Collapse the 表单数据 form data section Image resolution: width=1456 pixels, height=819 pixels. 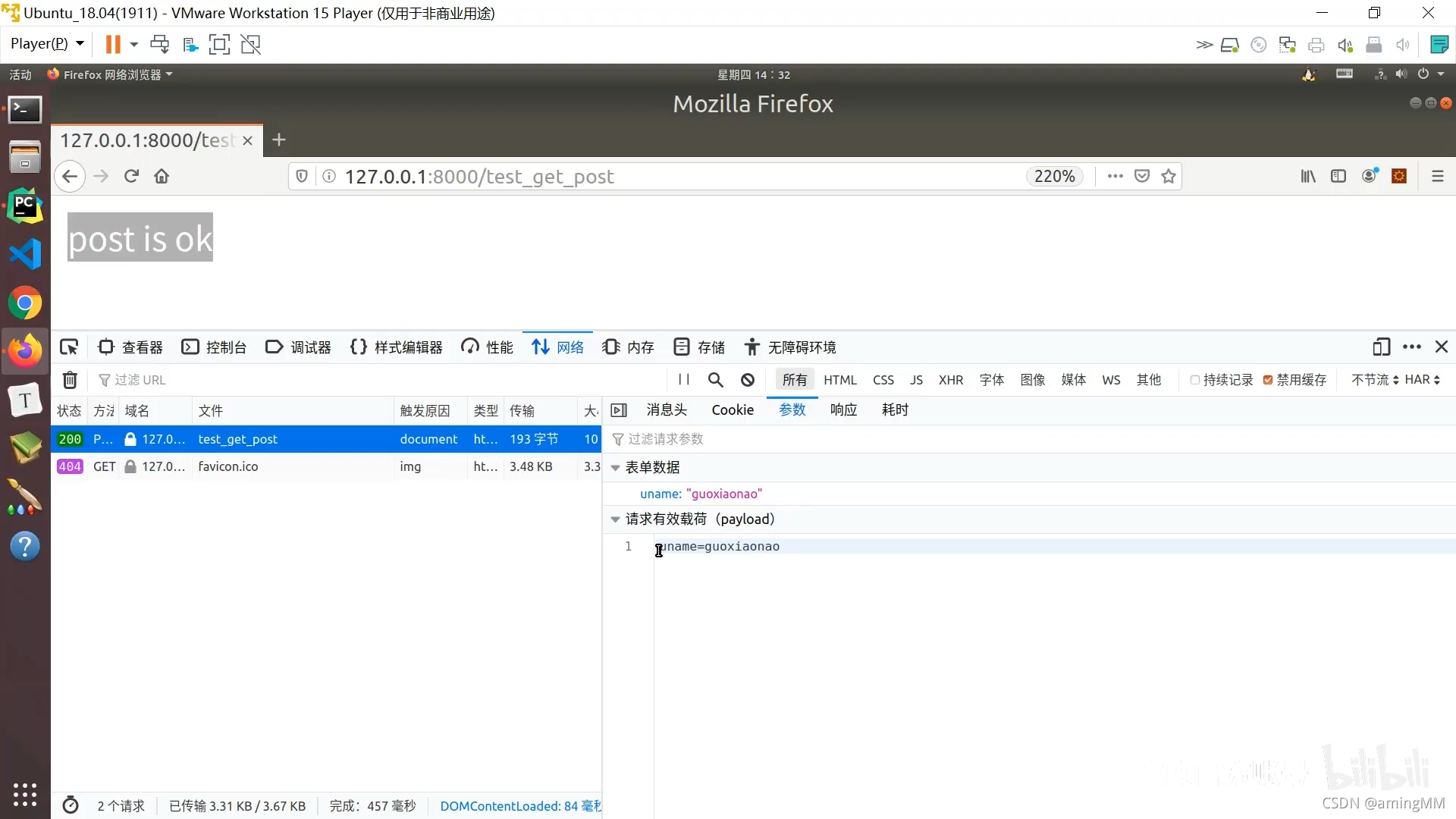(x=616, y=468)
